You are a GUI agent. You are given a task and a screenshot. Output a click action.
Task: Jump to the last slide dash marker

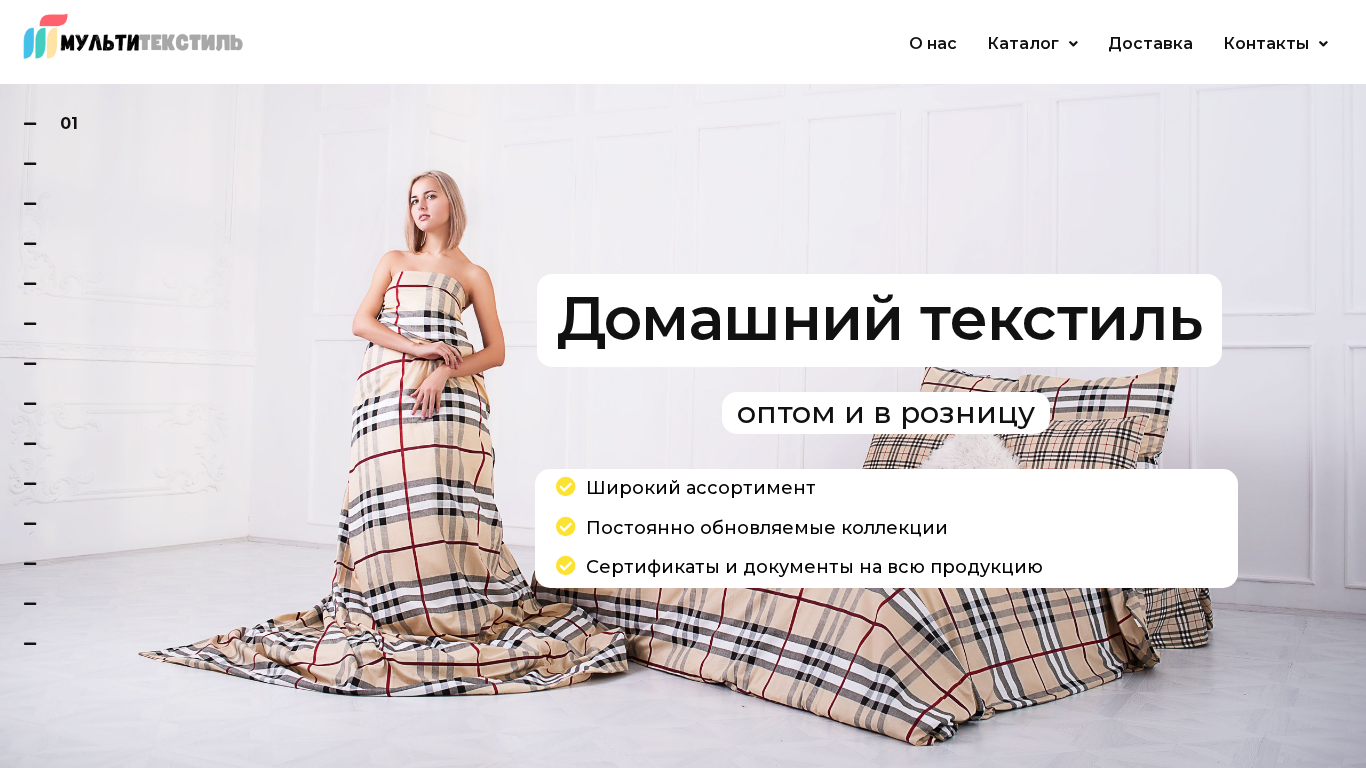[30, 643]
